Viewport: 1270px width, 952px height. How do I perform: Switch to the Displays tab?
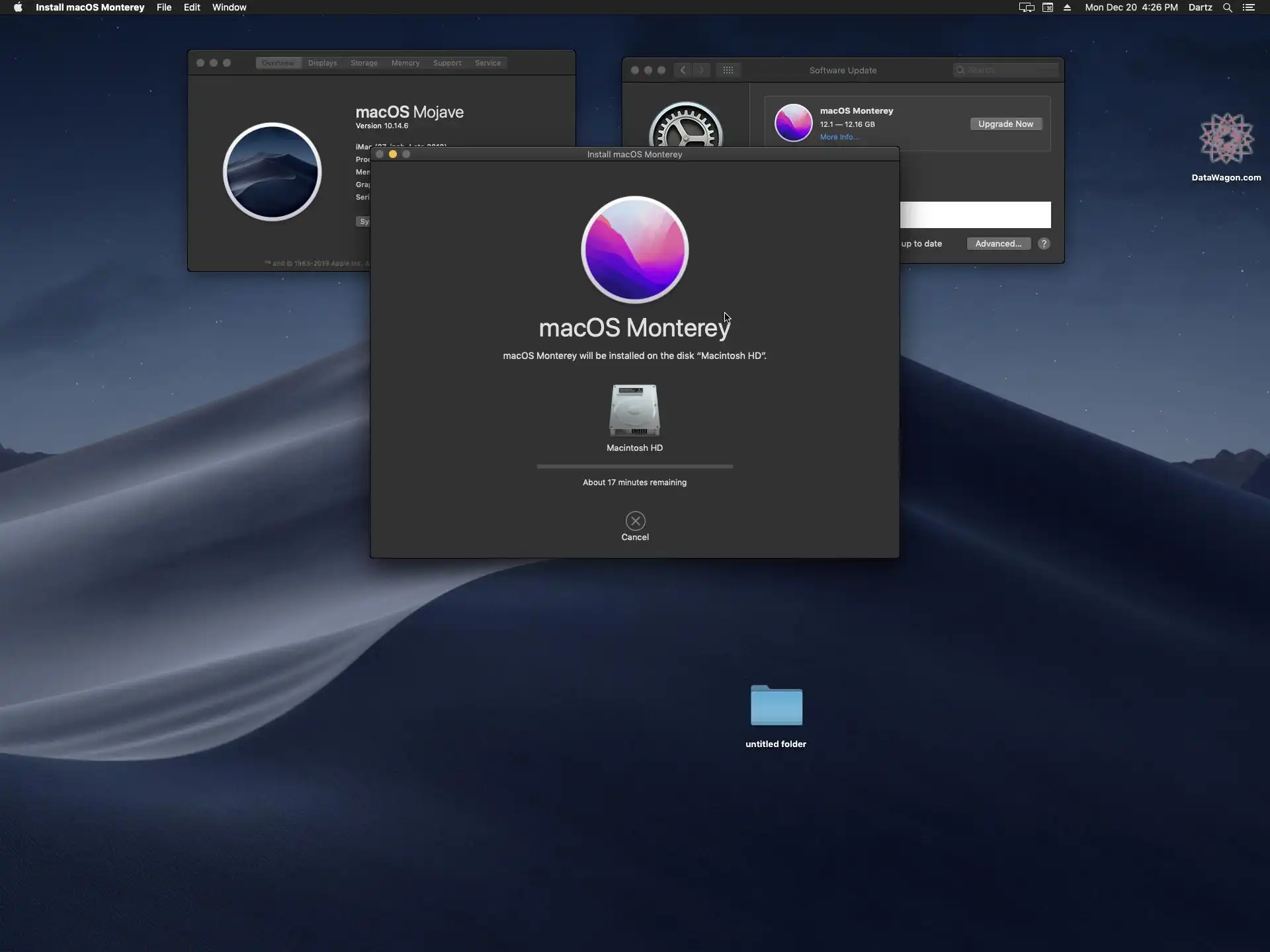tap(322, 63)
